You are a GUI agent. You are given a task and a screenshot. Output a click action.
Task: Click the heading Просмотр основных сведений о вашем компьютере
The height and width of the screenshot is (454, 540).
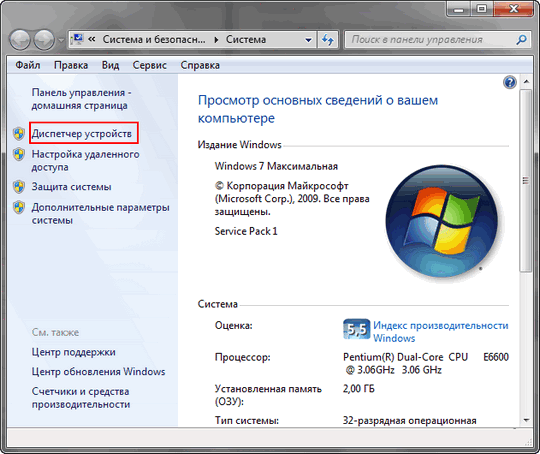click(318, 109)
